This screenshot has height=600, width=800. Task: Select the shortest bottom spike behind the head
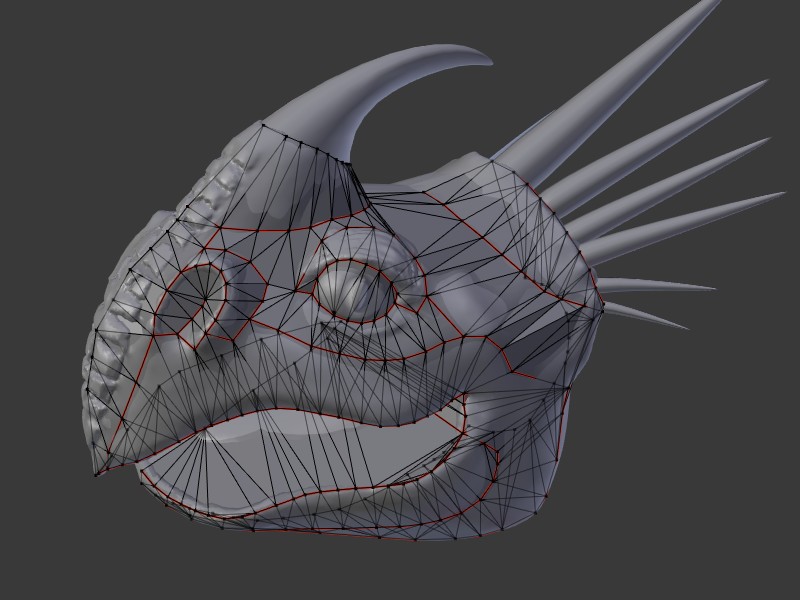pyautogui.click(x=650, y=316)
